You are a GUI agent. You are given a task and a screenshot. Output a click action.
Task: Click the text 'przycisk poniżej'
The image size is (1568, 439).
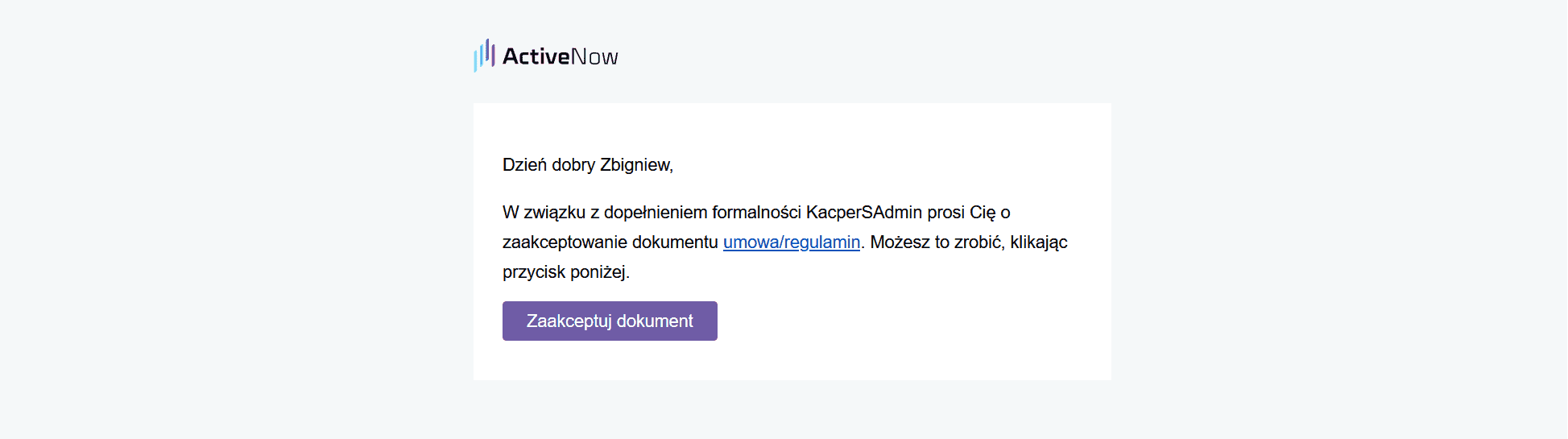(x=565, y=271)
